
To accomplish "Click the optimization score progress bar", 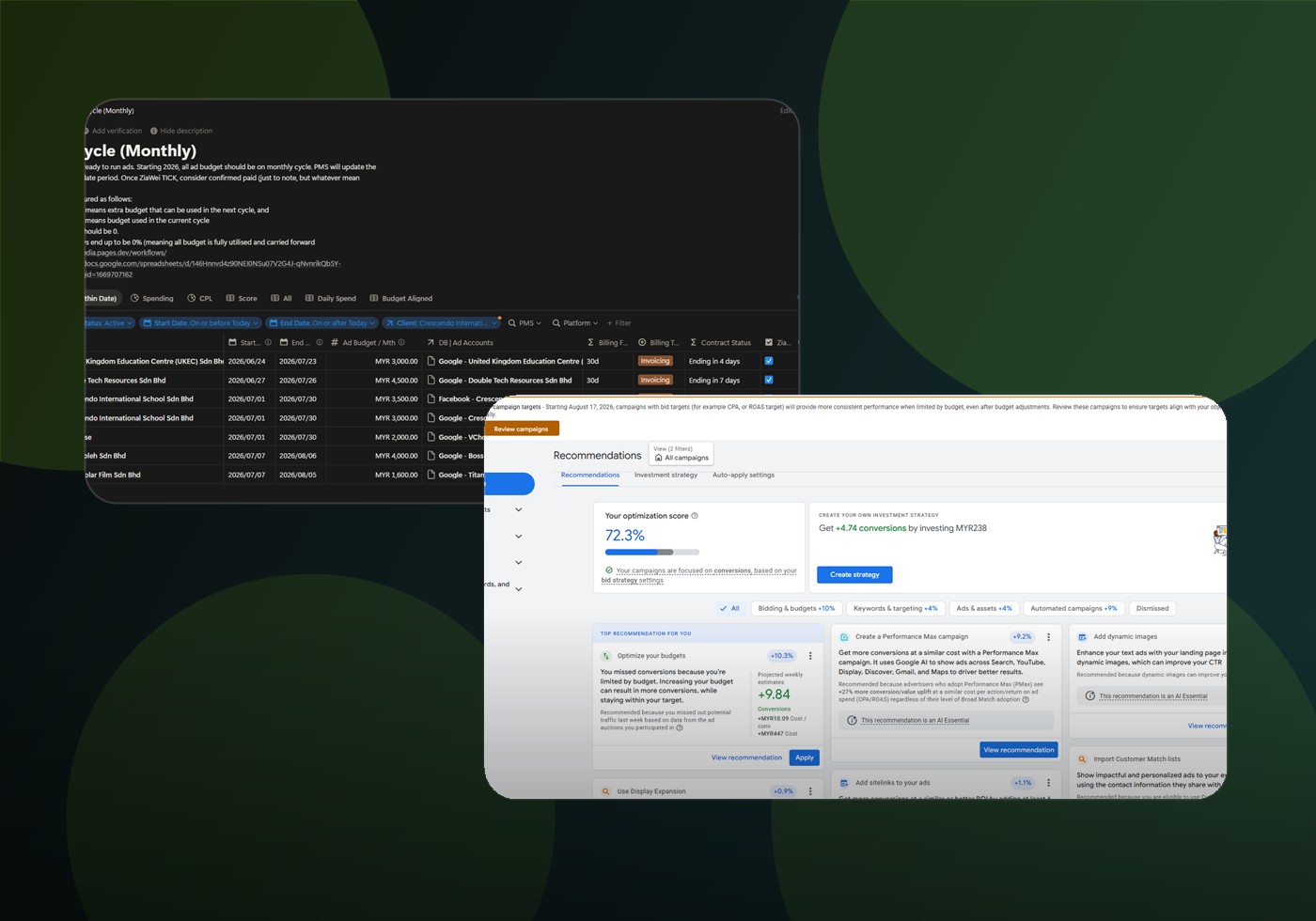I will 651,552.
